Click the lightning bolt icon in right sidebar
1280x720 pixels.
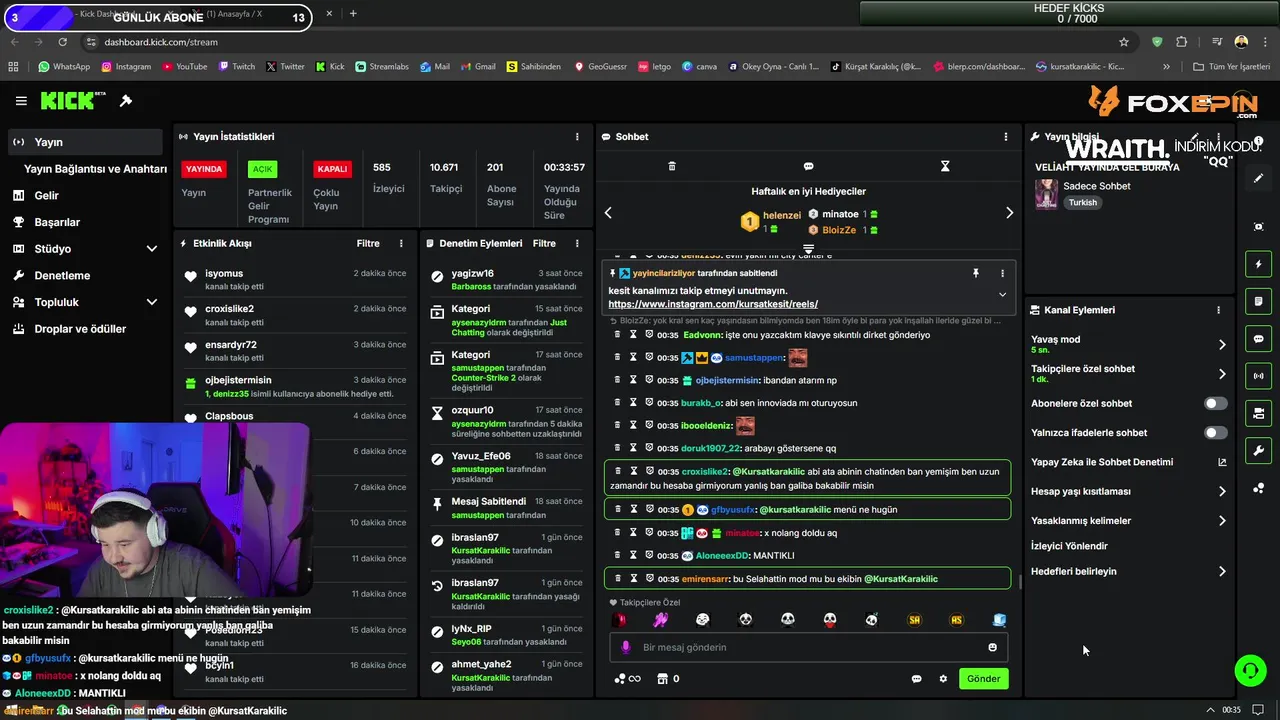pos(1259,264)
